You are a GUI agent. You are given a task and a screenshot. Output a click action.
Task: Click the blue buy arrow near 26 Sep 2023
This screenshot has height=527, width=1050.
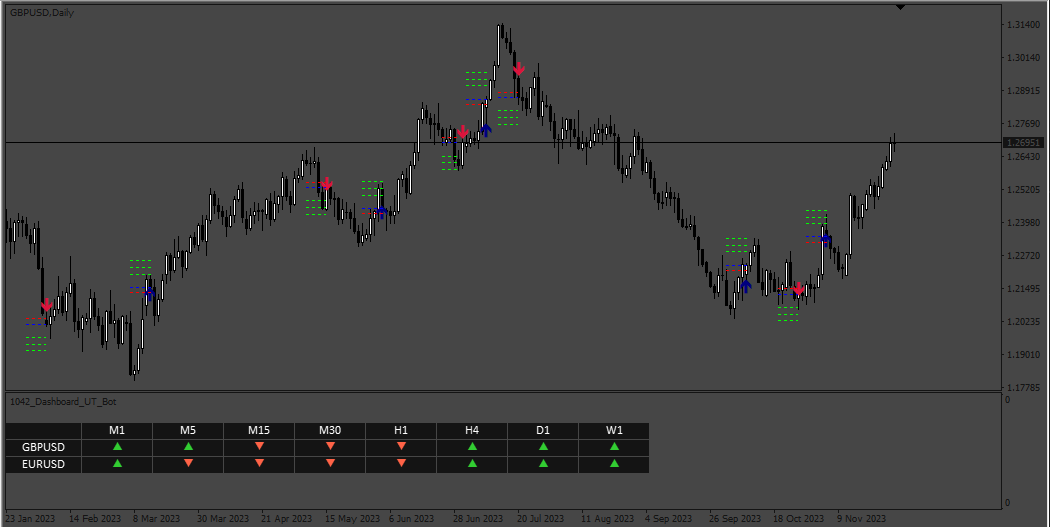coord(745,286)
